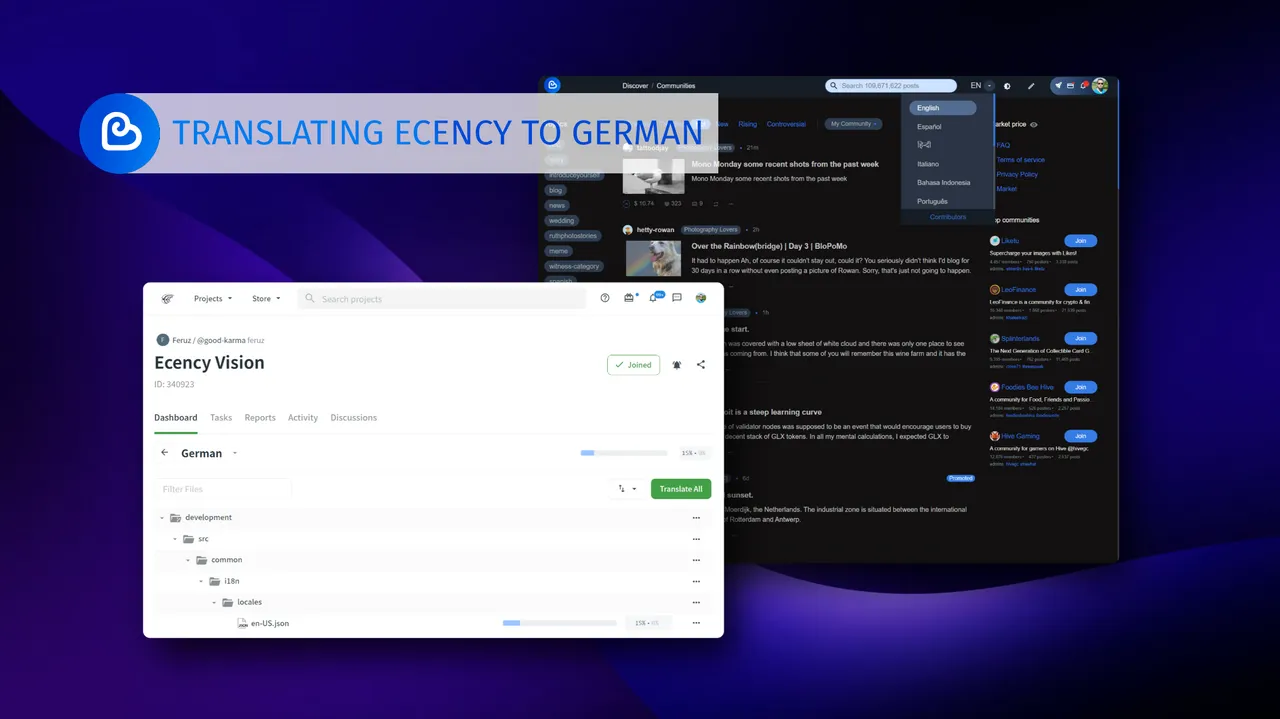Image resolution: width=1280 pixels, height=719 pixels.
Task: Switch to the Discussions tab
Action: coord(354,418)
